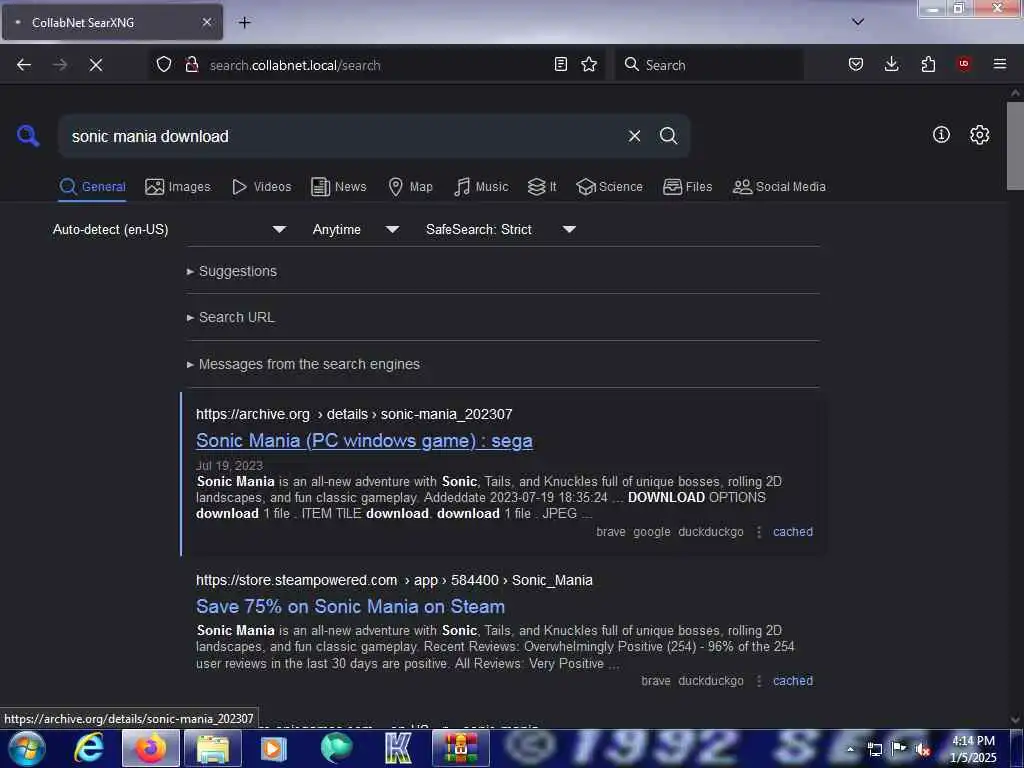Click the SearXNG magnifier logo
Viewport: 1024px width, 768px height.
[28, 136]
